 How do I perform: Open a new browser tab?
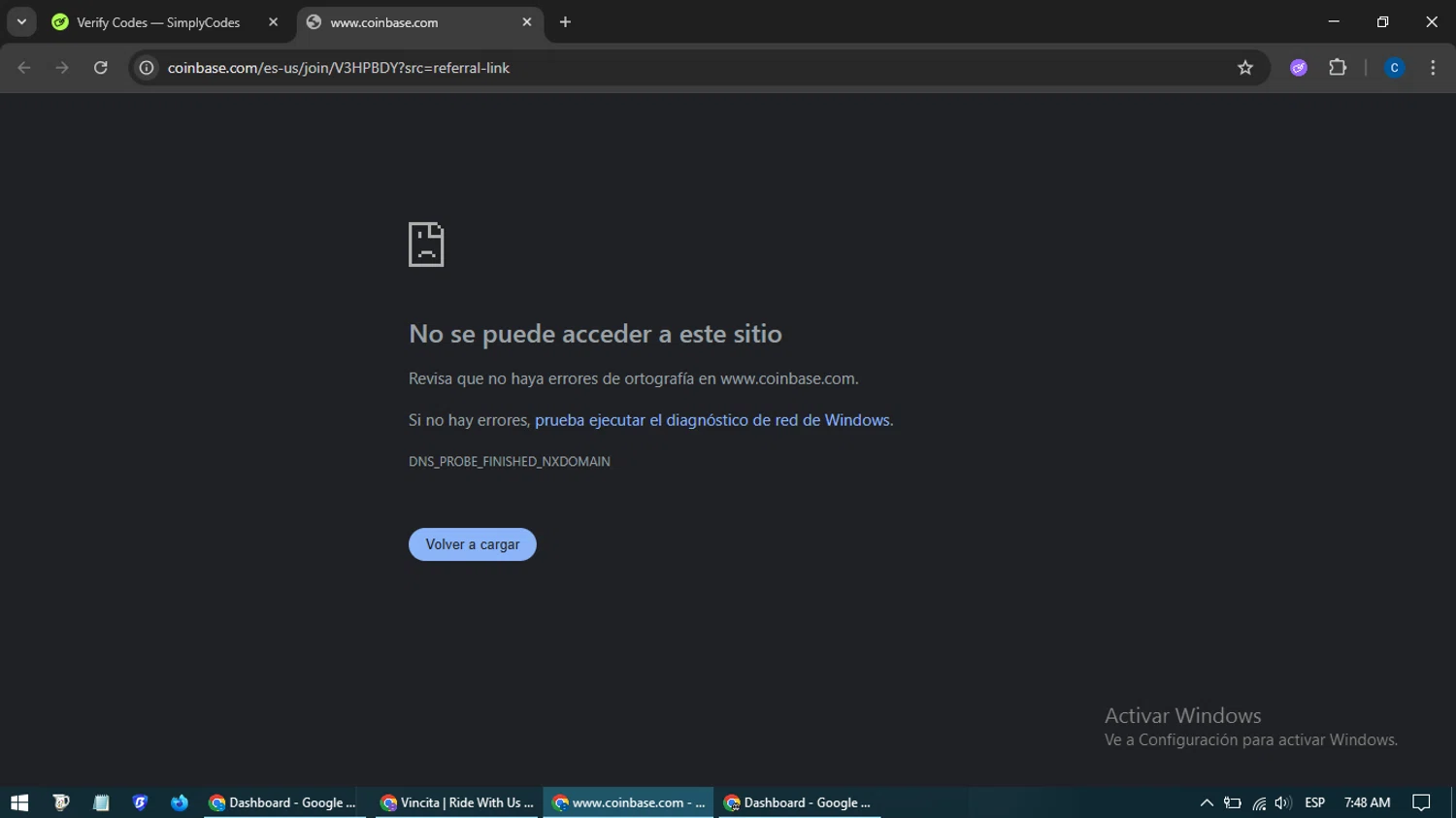565,22
